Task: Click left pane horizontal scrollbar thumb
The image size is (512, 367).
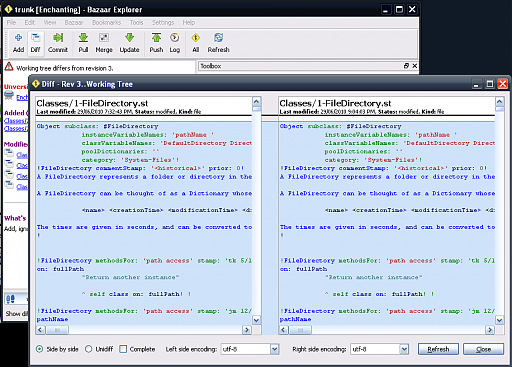Action: (57, 330)
